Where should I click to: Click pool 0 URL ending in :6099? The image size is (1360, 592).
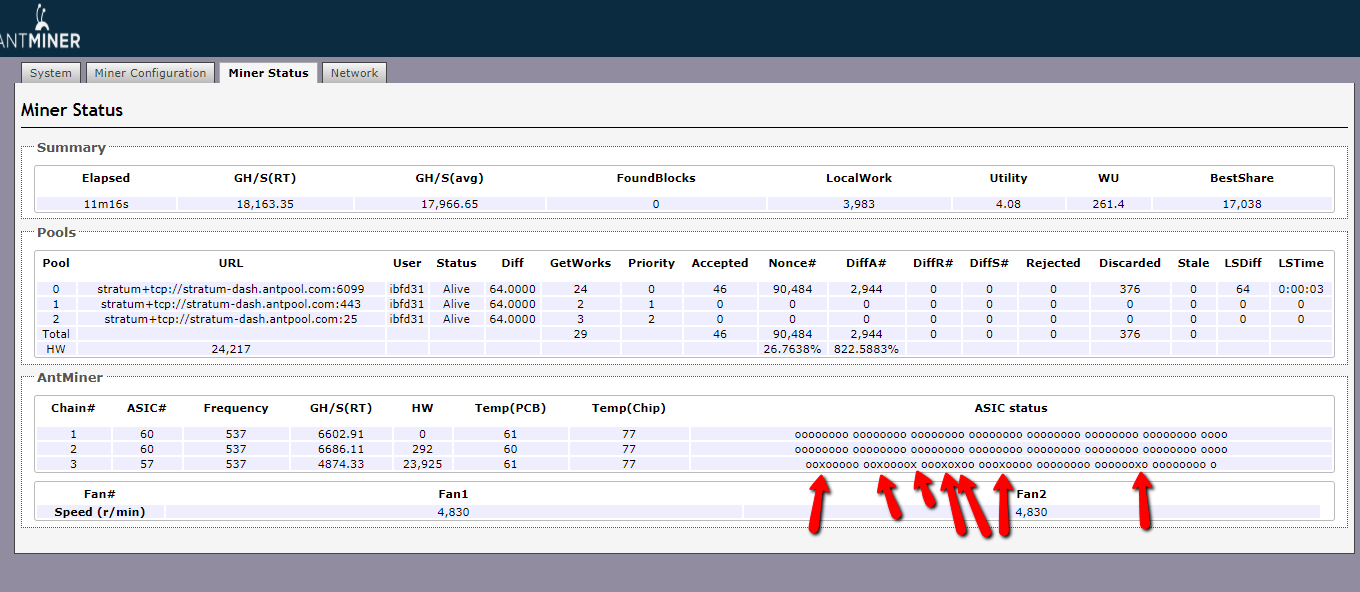(x=231, y=289)
